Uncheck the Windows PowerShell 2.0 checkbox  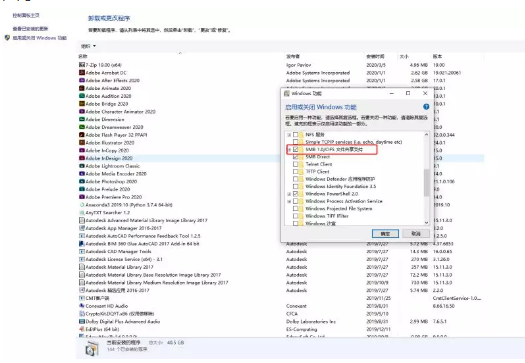point(296,194)
